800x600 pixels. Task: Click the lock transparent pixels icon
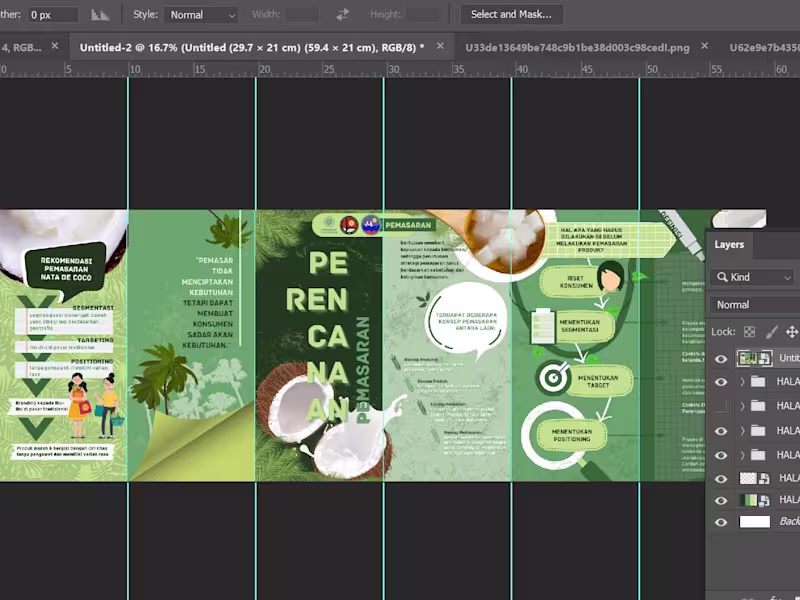(x=749, y=332)
